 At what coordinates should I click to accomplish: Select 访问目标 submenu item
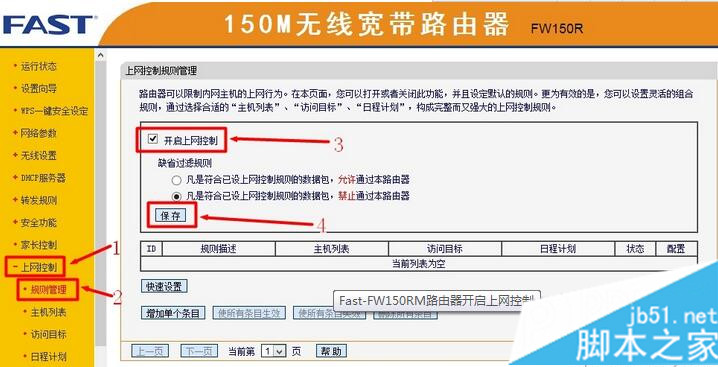pos(48,334)
